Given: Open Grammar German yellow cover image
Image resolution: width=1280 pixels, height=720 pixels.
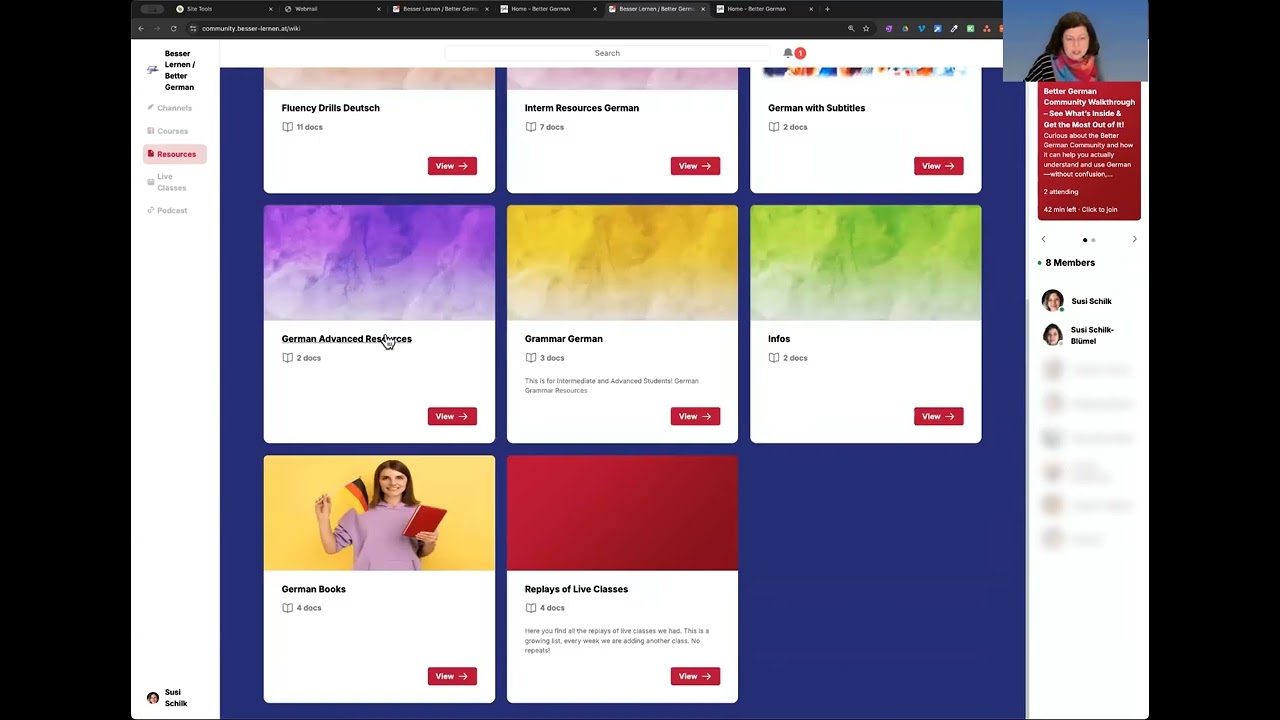Looking at the screenshot, I should [x=622, y=263].
